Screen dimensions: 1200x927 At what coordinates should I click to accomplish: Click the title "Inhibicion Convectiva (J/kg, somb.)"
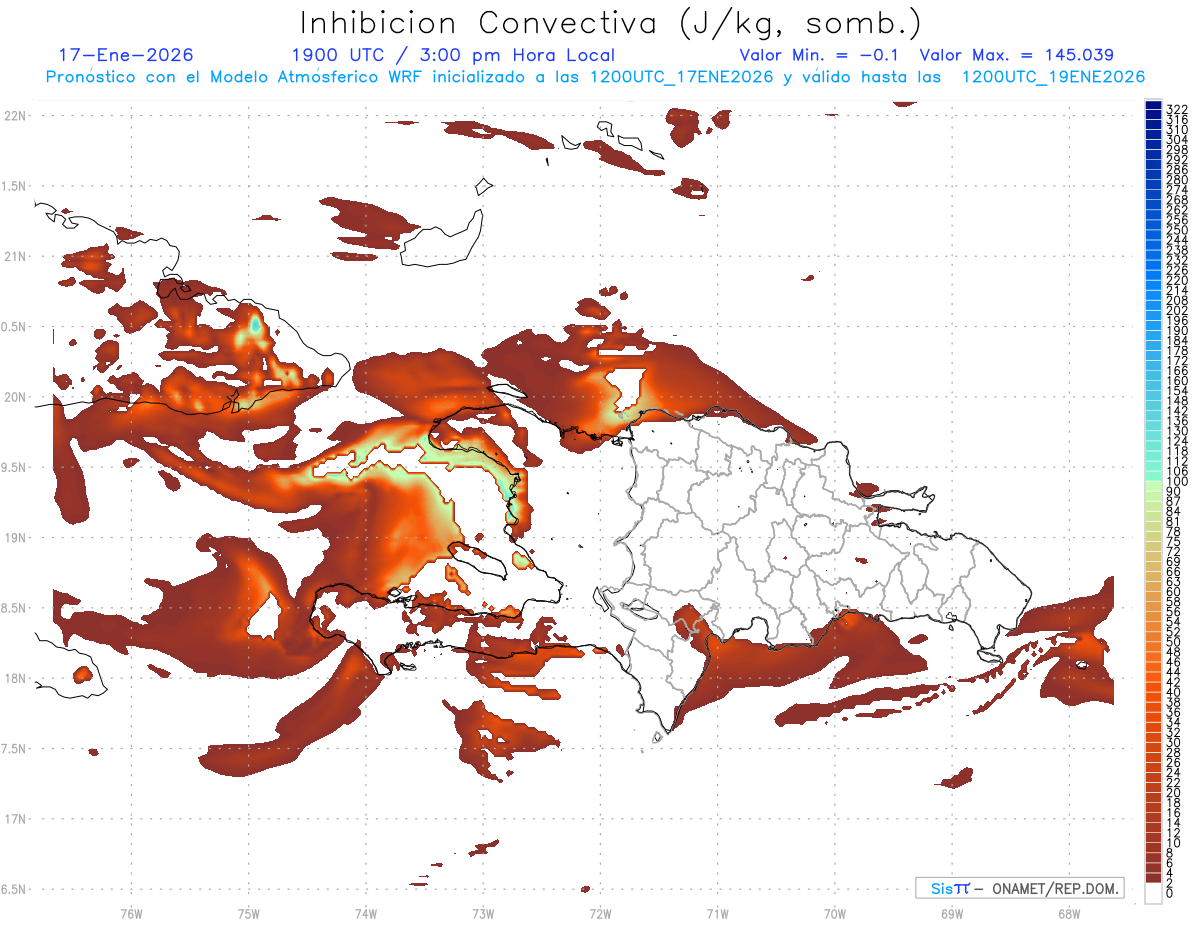tap(611, 22)
